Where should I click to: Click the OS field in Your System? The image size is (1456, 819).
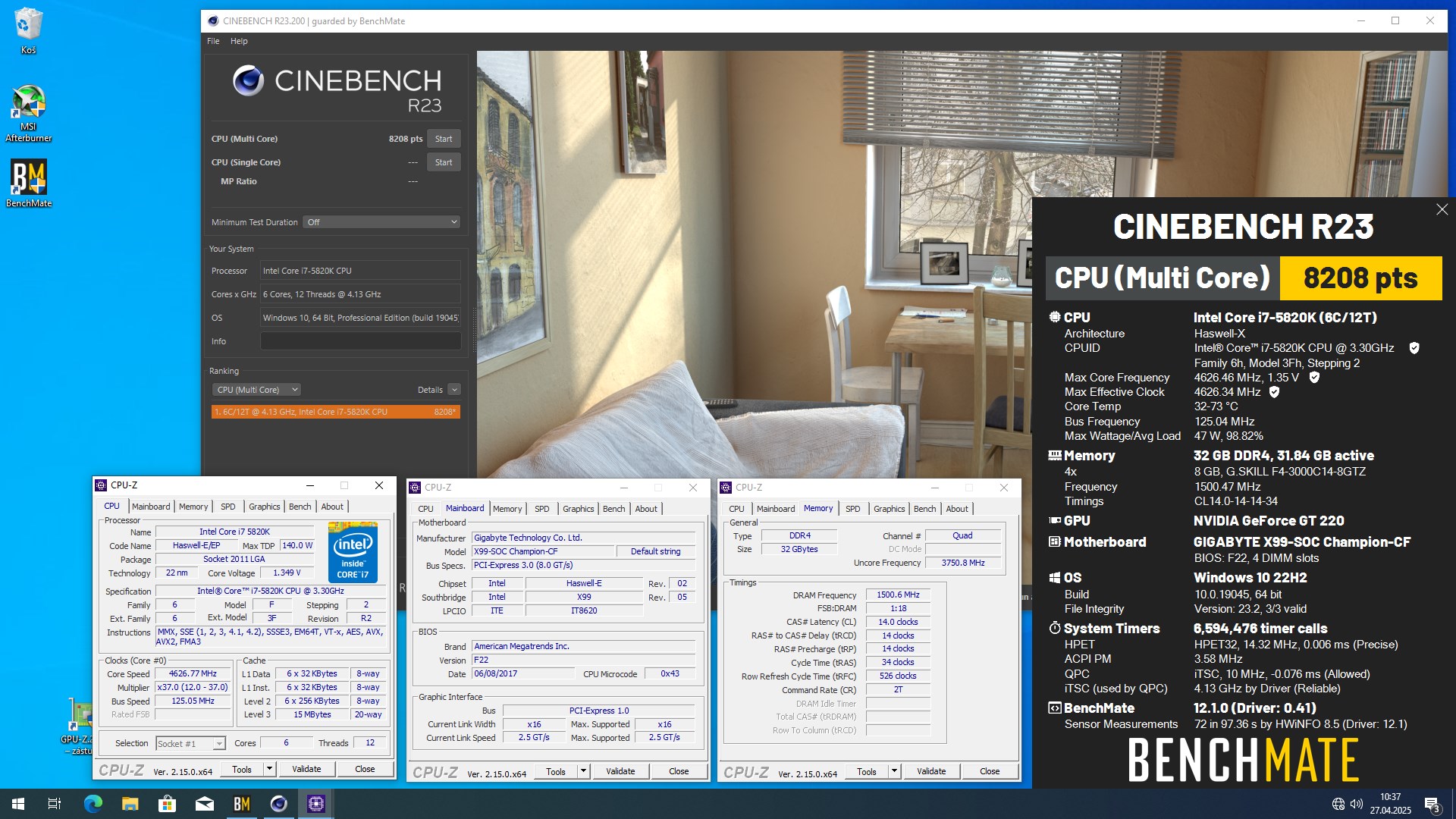click(x=360, y=318)
